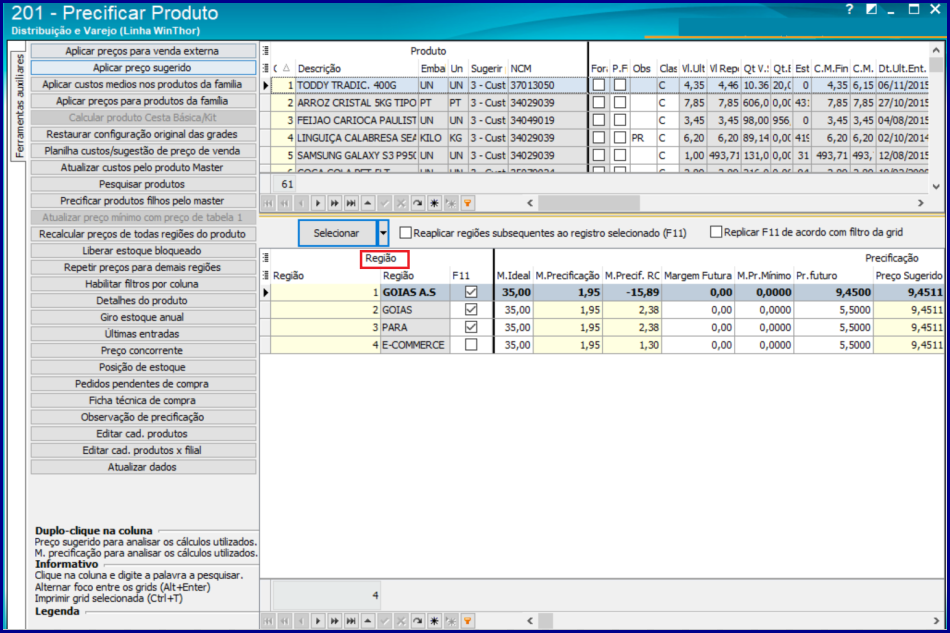Check Reaplicar regiões subsequentes ao registro selecionado

pos(406,233)
